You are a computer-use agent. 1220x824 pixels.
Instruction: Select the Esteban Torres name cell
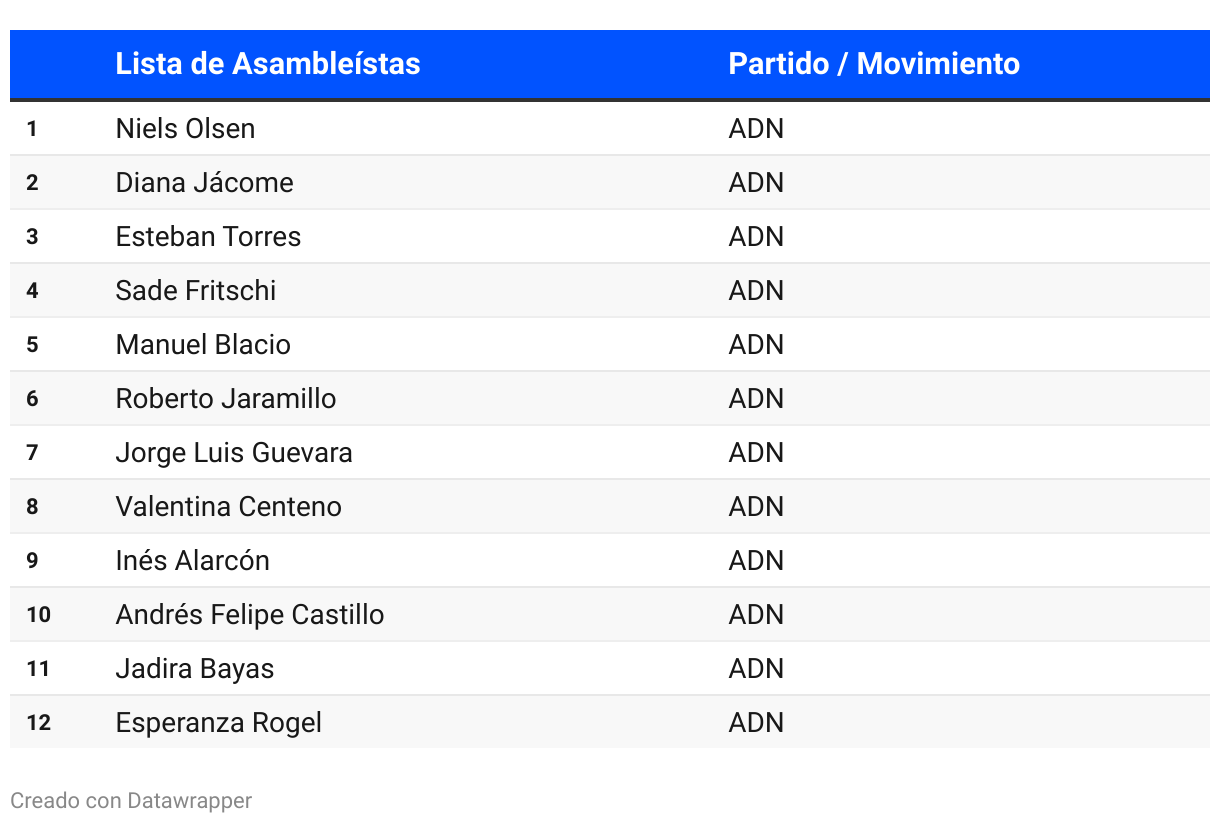(x=208, y=237)
